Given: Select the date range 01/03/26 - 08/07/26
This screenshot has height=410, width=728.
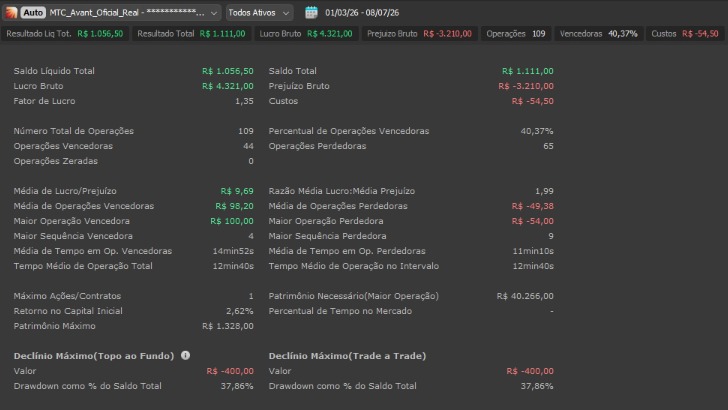Looking at the screenshot, I should (x=362, y=13).
